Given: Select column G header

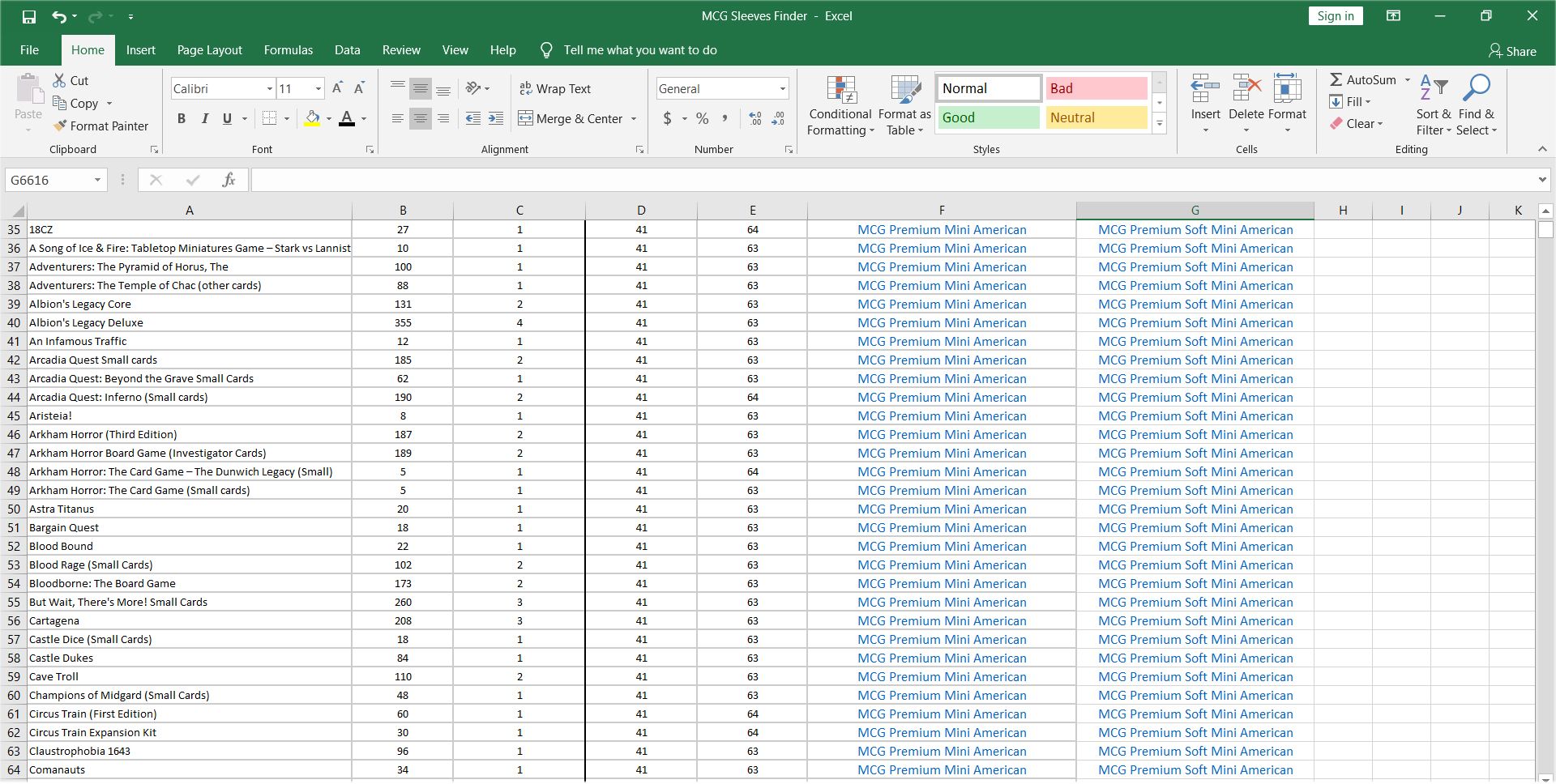Looking at the screenshot, I should pyautogui.click(x=1195, y=210).
